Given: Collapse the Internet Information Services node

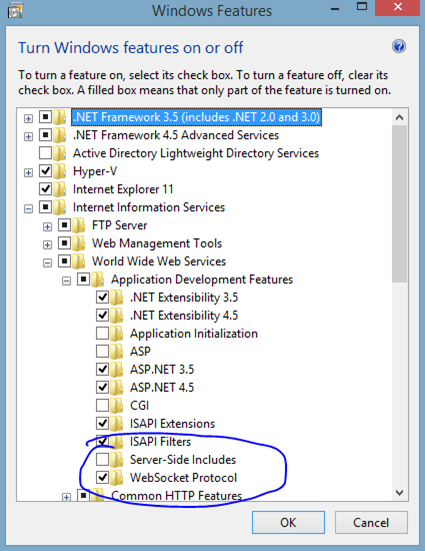Looking at the screenshot, I should (x=28, y=209).
